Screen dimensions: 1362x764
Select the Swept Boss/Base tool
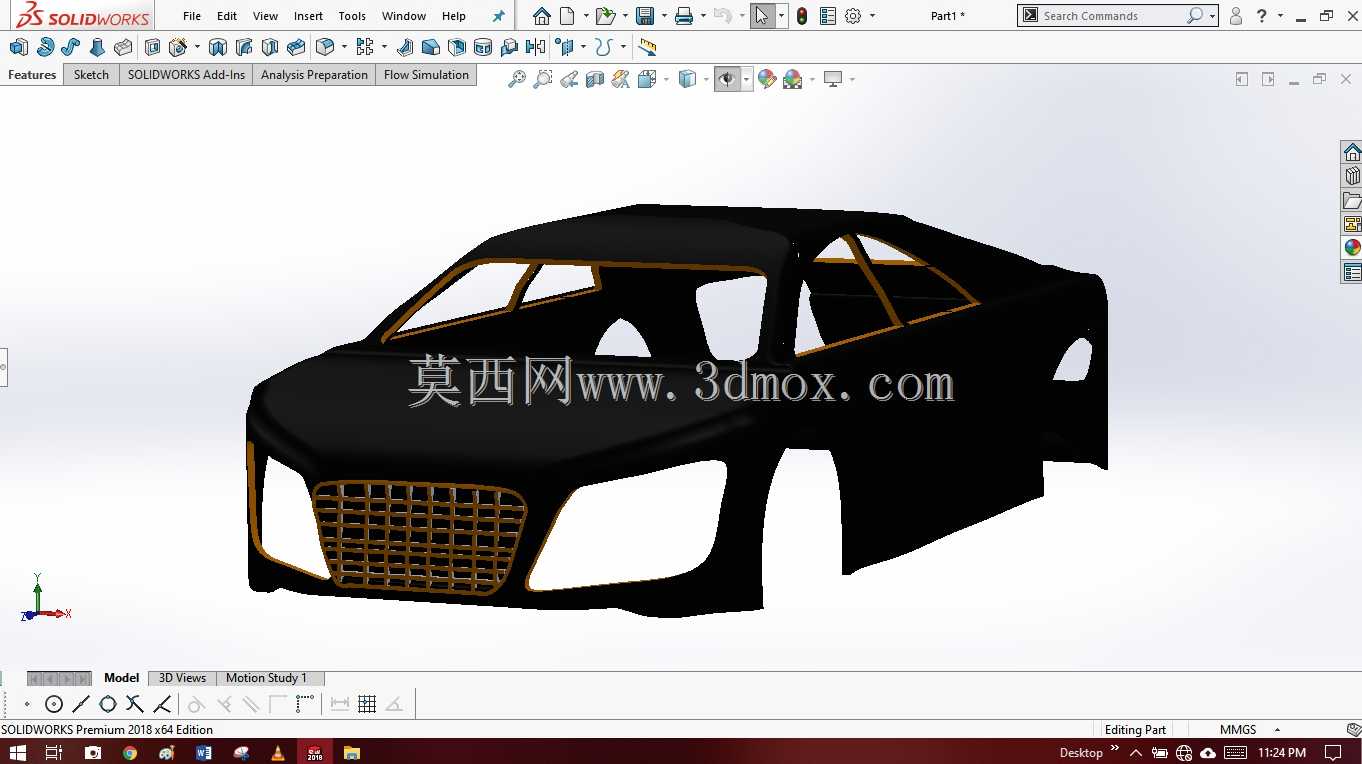[x=70, y=47]
